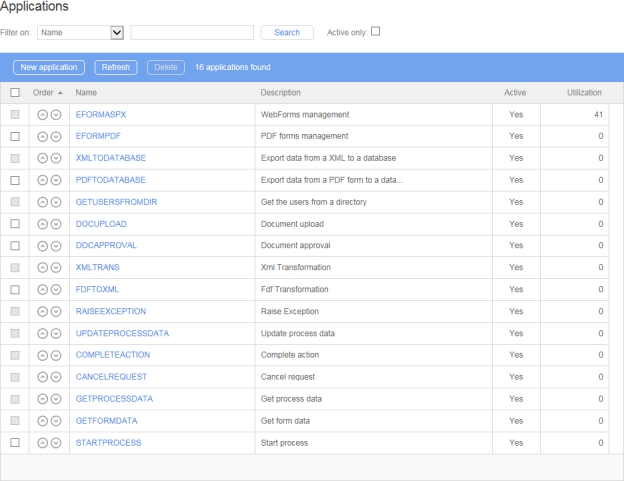Image resolution: width=624 pixels, height=481 pixels.
Task: Move DOCUPLOAD down in order
Action: pyautogui.click(x=56, y=224)
